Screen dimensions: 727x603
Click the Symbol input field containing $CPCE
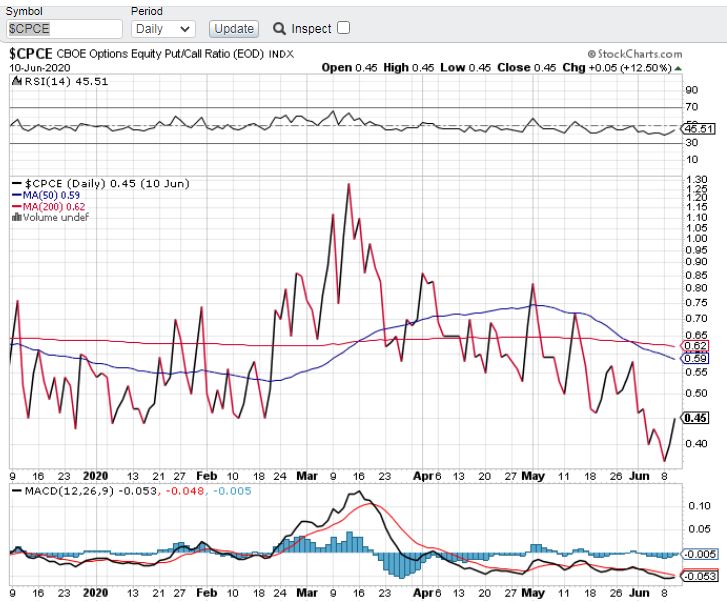pos(64,29)
